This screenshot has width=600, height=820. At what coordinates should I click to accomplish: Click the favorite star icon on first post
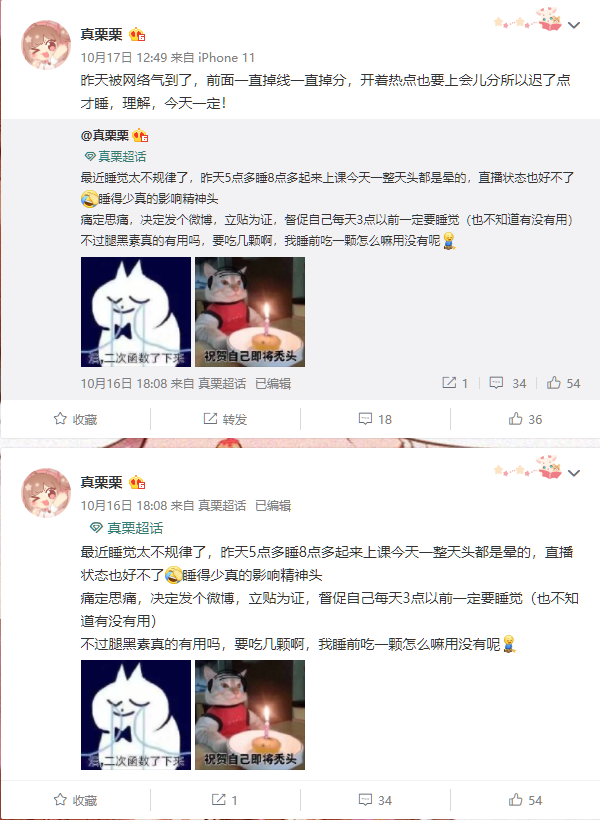(x=60, y=419)
